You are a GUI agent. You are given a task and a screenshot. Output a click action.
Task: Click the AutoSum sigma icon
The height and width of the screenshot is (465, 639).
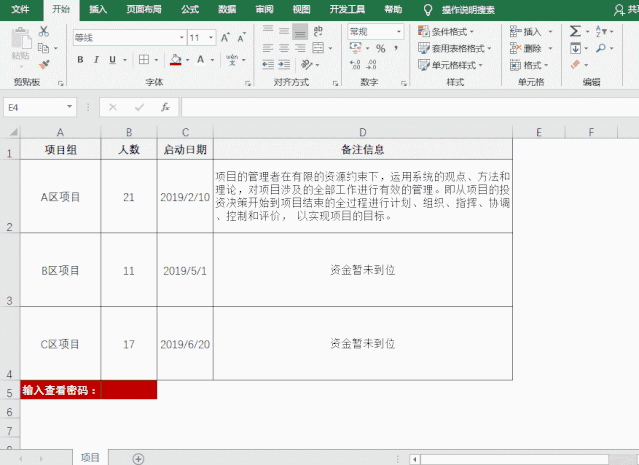575,32
